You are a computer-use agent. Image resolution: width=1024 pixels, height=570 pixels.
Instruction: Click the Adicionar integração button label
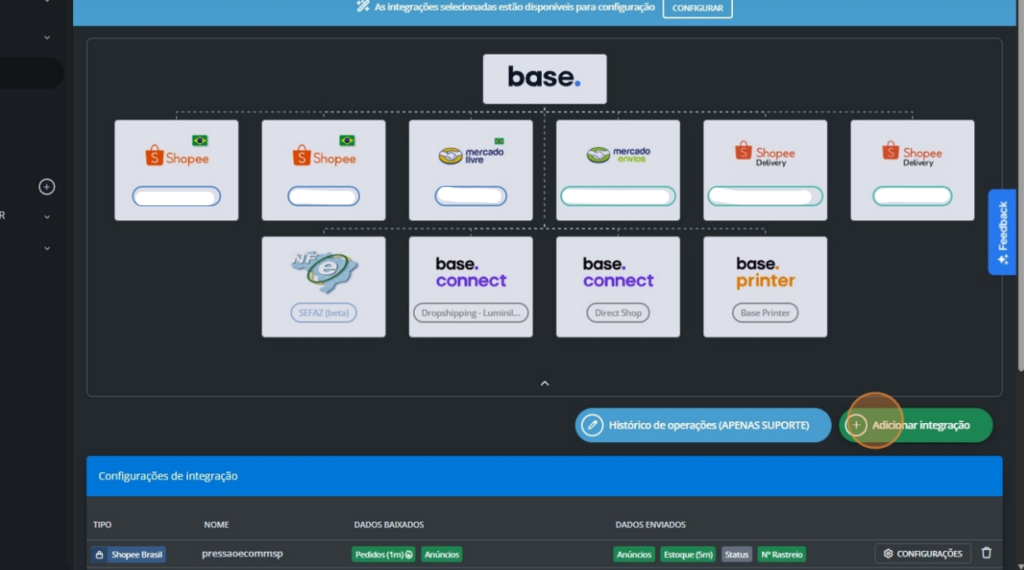coord(921,425)
